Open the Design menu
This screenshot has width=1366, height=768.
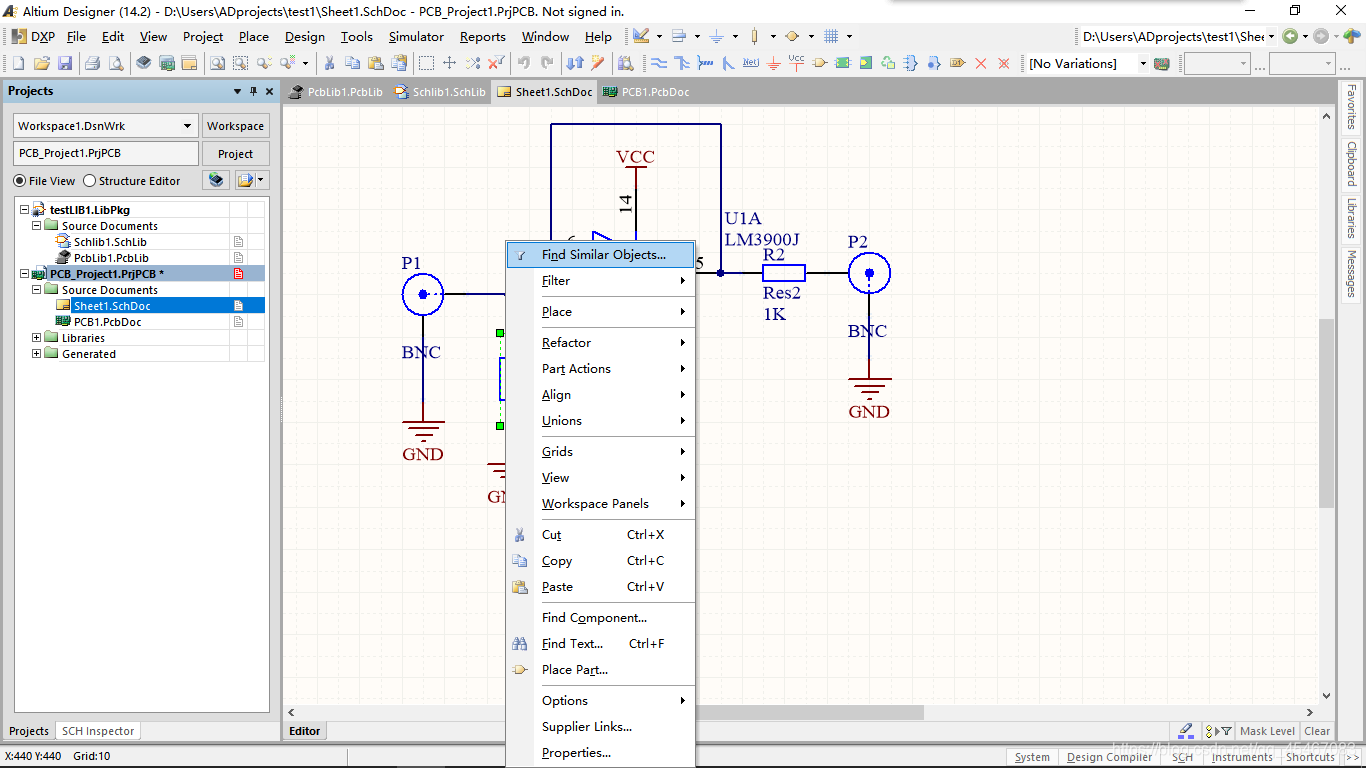click(x=305, y=36)
